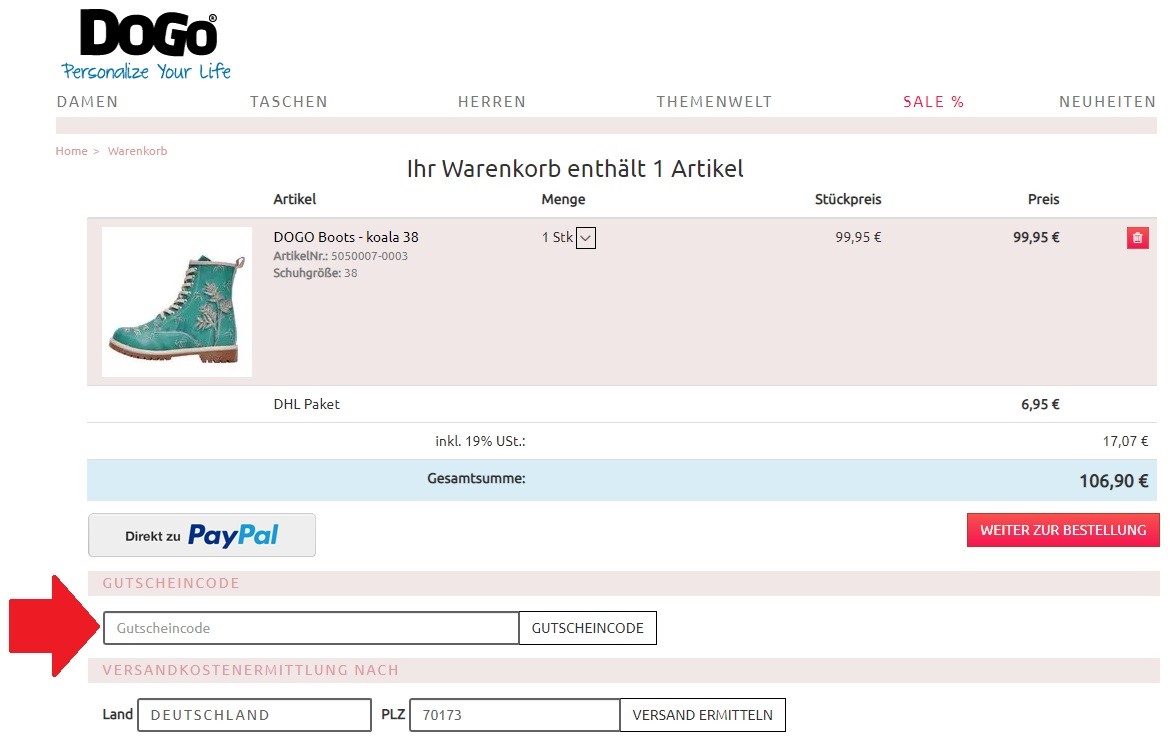Click the Gesamtsumme value 106,90 €
This screenshot has width=1170, height=743.
pyautogui.click(x=1113, y=481)
